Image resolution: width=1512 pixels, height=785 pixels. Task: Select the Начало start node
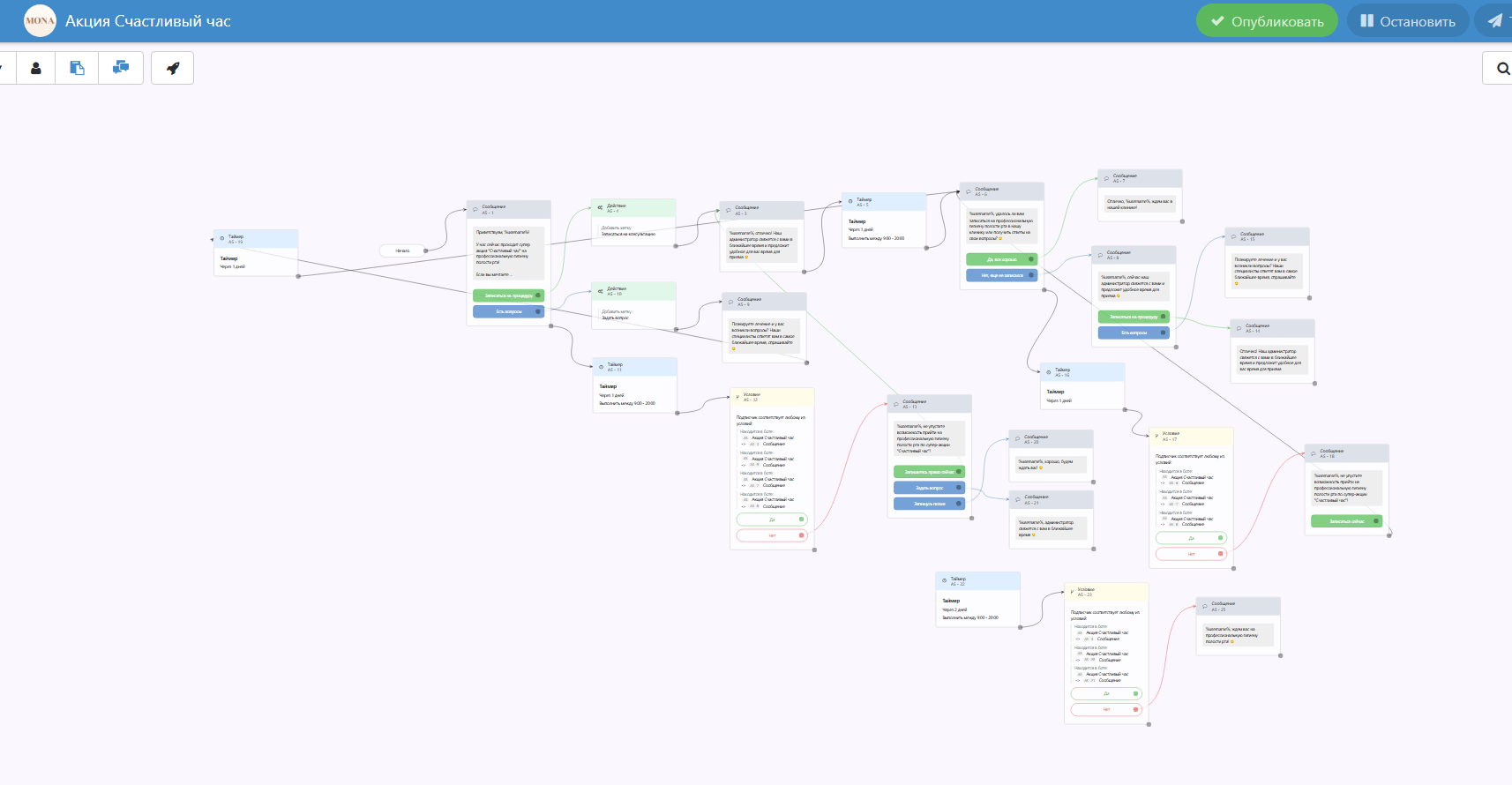(402, 250)
